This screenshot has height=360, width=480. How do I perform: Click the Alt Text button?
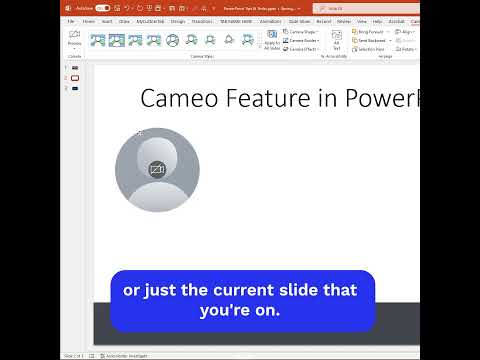click(337, 40)
